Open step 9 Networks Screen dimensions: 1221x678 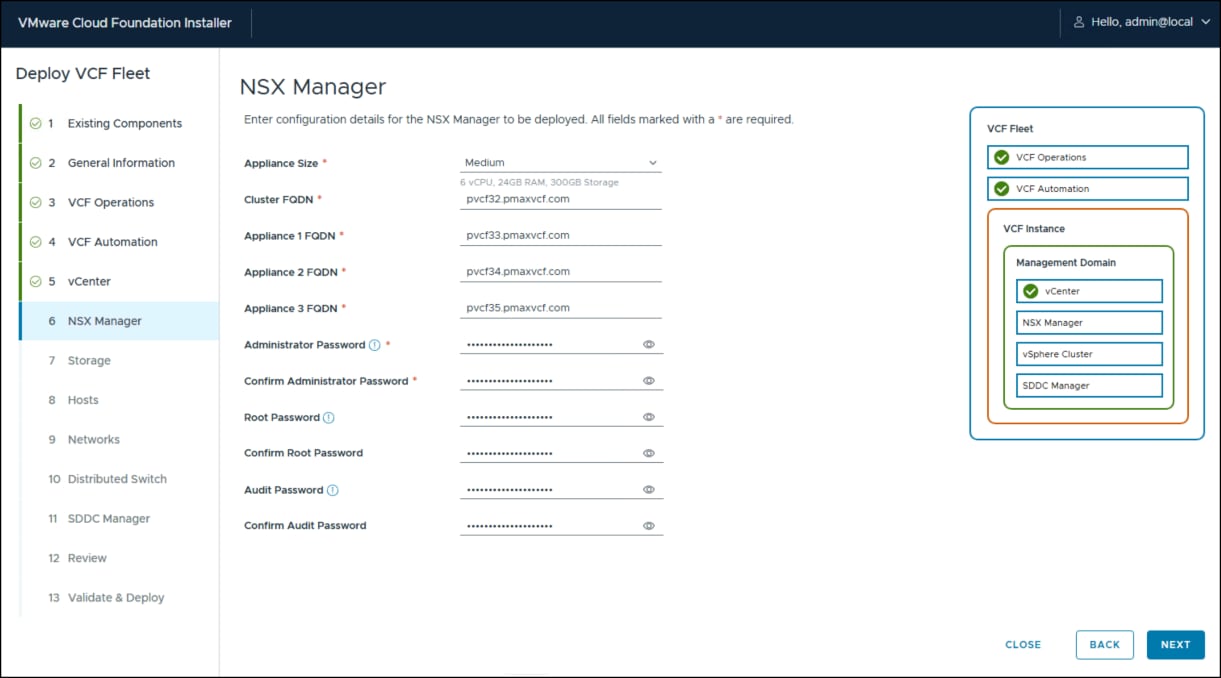119,440
